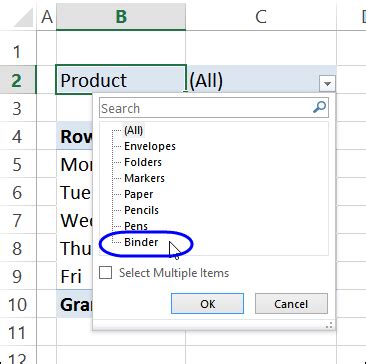Click the Fri cell in row 9
This screenshot has width=366, height=364.
(x=75, y=276)
